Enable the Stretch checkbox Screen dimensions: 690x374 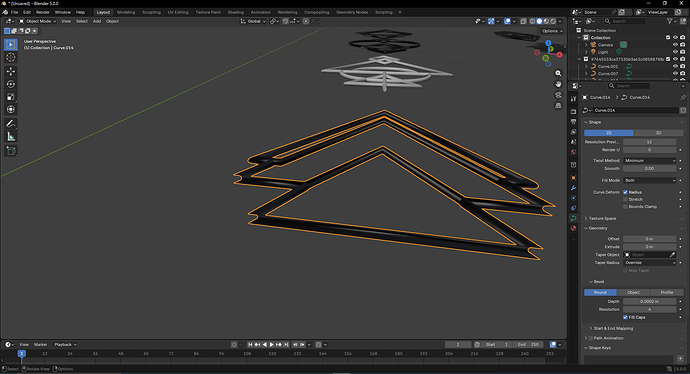pos(625,199)
